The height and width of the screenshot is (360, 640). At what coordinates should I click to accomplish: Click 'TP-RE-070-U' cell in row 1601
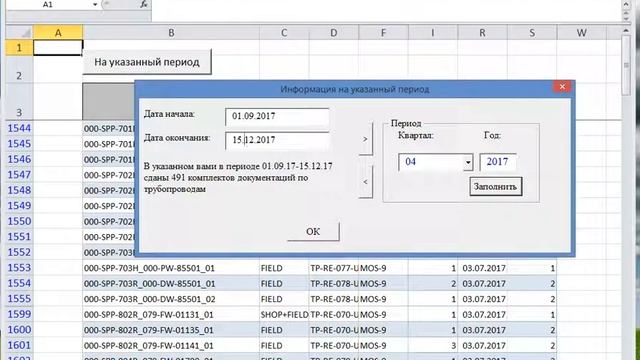tap(334, 346)
